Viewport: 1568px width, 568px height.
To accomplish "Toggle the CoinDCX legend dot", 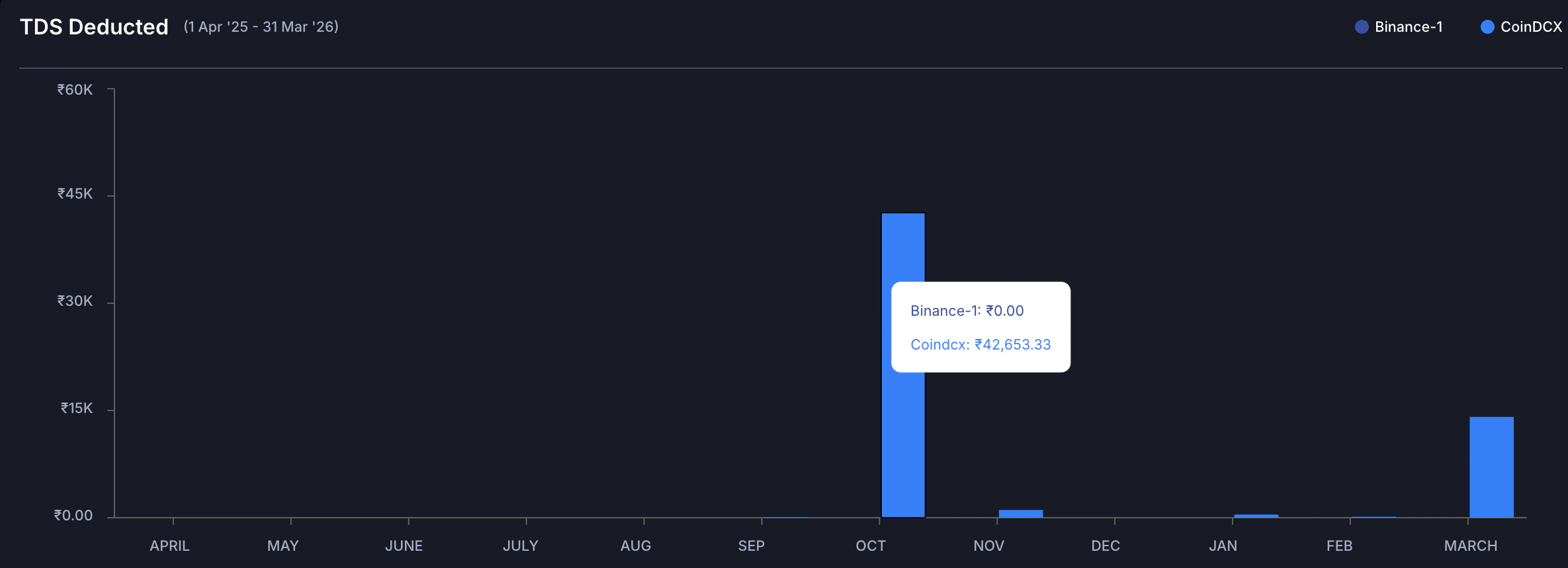I will pyautogui.click(x=1487, y=27).
